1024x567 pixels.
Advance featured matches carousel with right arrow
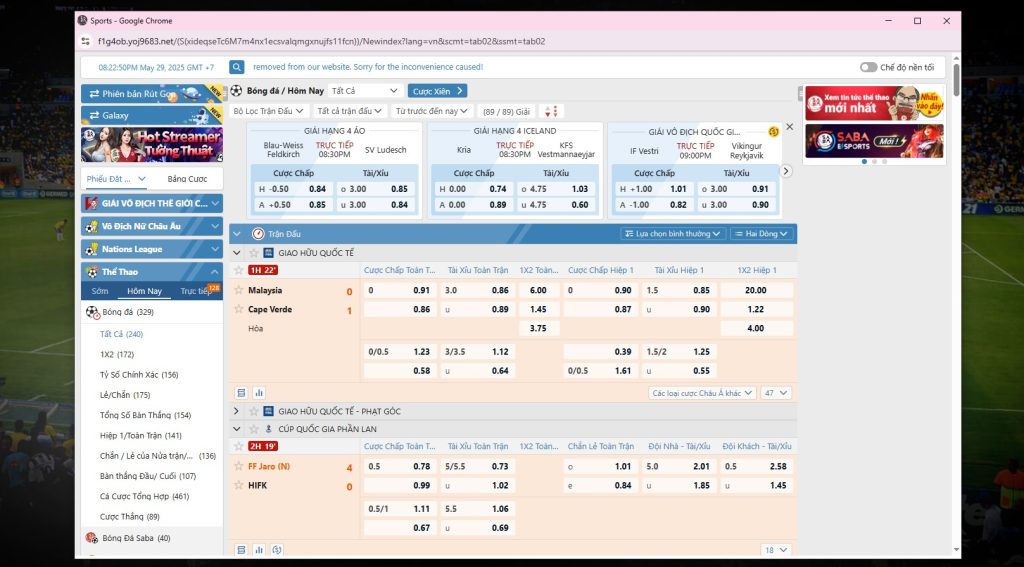pos(786,171)
